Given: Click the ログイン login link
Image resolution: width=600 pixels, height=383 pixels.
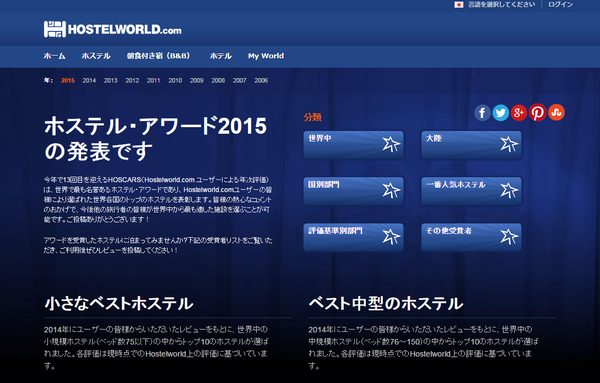Looking at the screenshot, I should [560, 5].
